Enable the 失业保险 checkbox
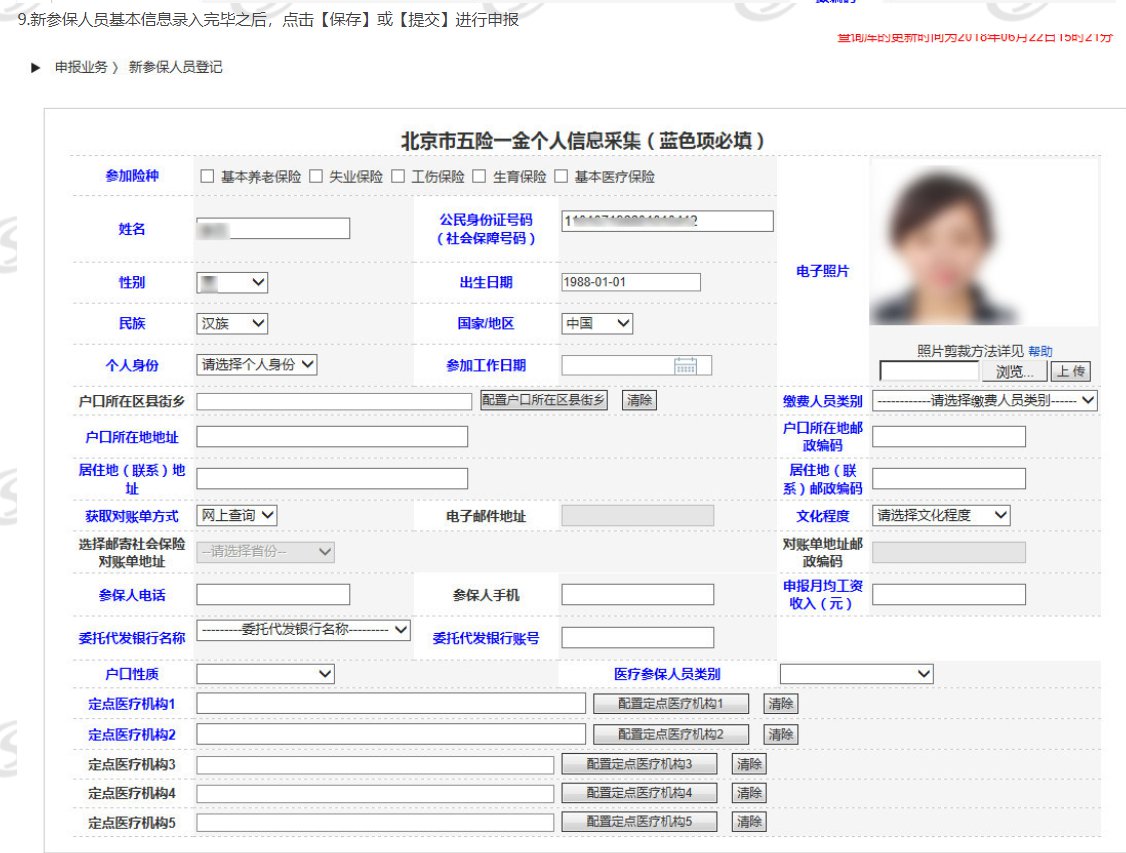 [x=316, y=177]
